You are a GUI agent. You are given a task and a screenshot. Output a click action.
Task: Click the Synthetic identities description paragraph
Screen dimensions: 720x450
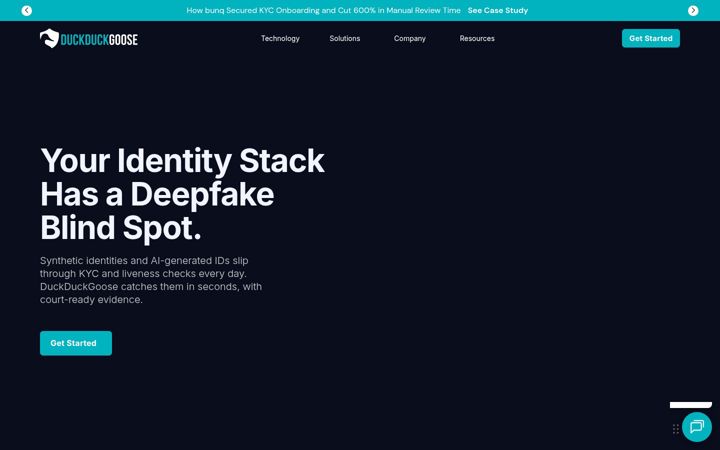point(151,280)
